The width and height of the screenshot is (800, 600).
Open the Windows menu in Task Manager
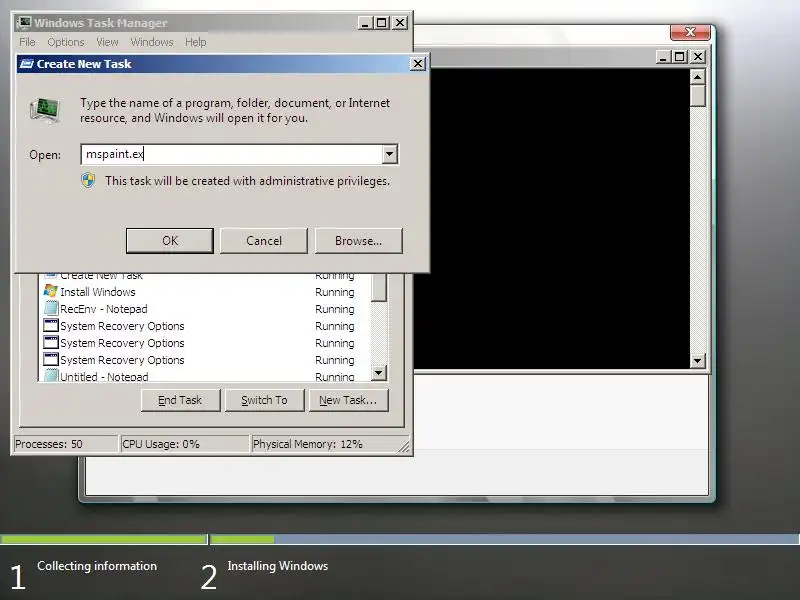(x=152, y=42)
